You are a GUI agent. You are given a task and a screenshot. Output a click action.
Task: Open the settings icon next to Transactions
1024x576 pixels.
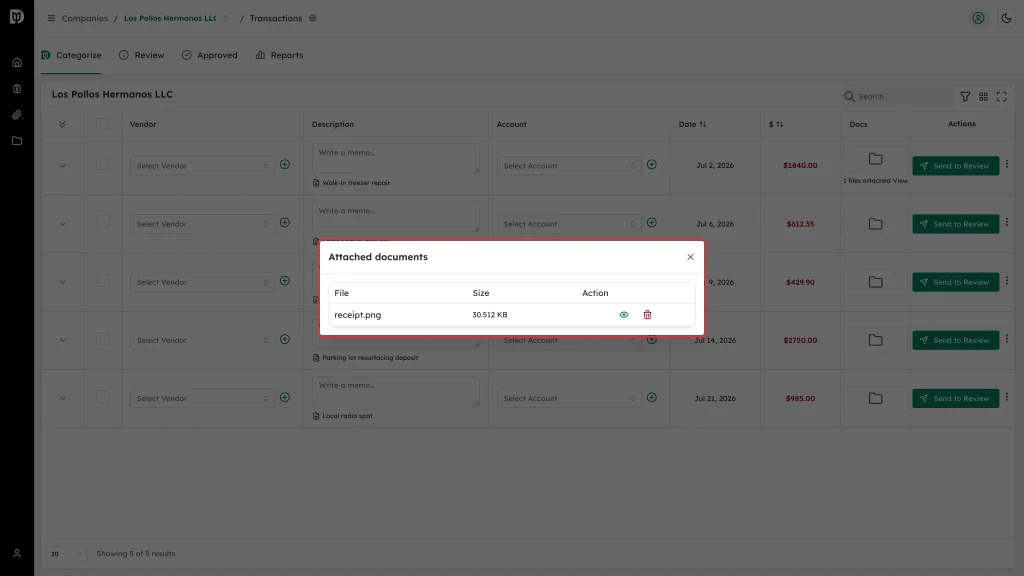313,18
